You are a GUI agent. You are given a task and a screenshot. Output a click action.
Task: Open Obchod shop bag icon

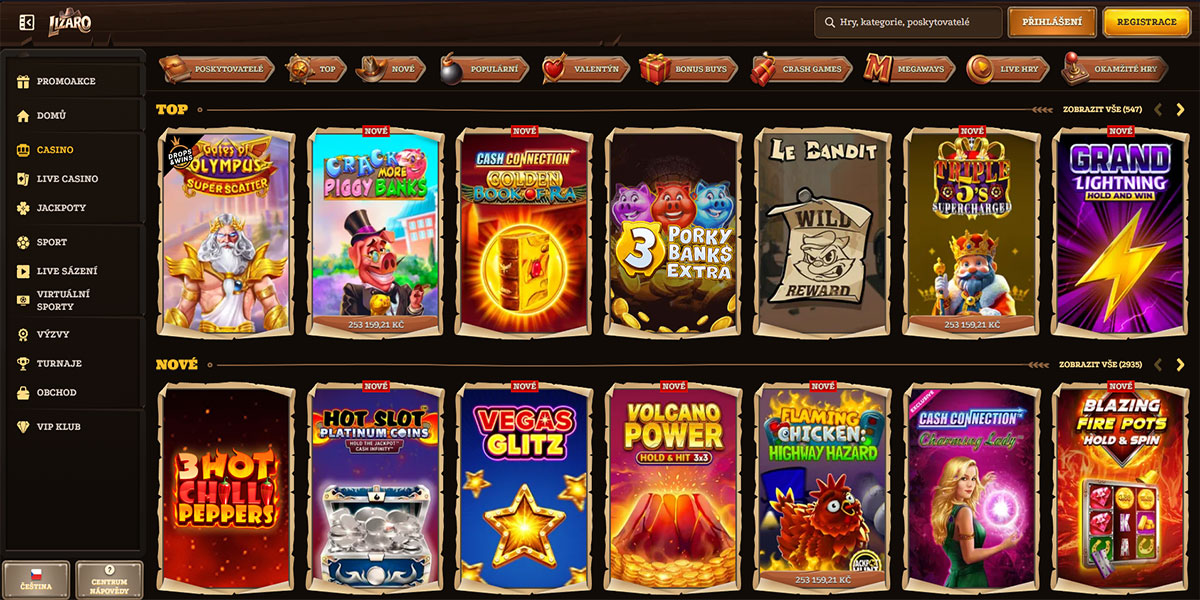tap(23, 393)
